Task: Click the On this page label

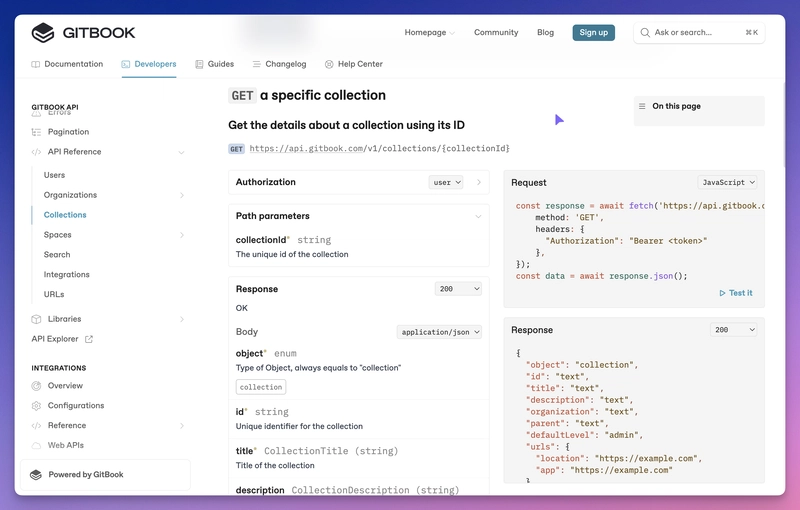Action: tap(677, 106)
